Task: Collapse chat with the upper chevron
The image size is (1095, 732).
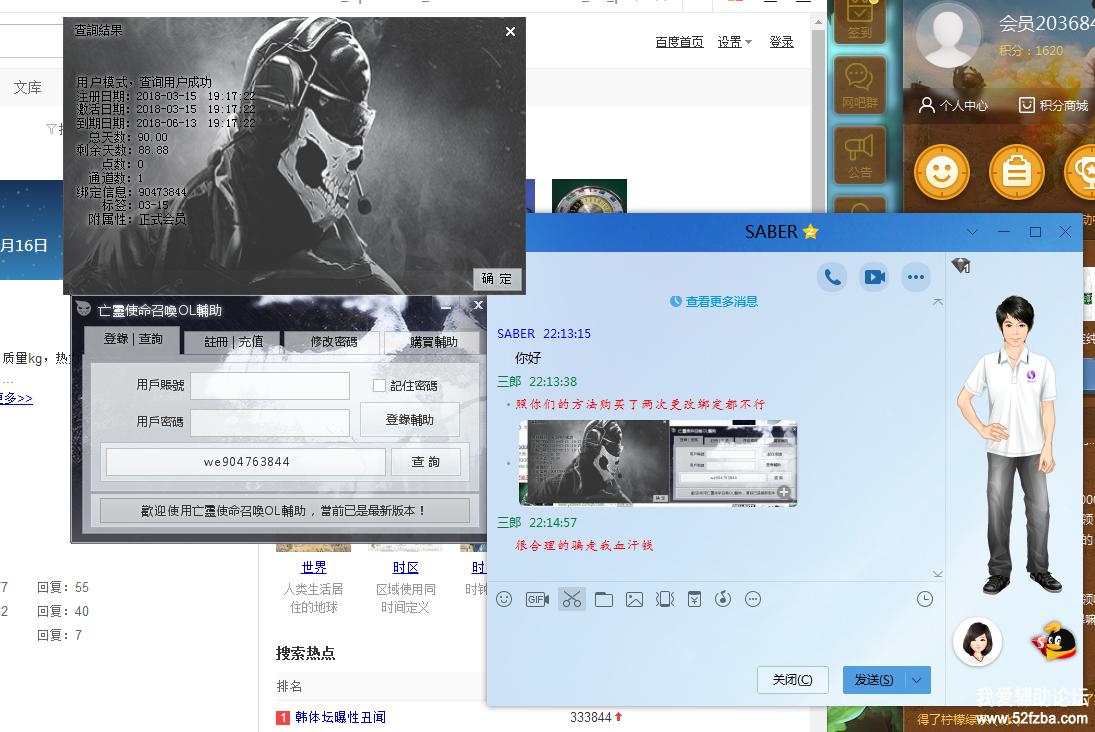Action: (x=938, y=302)
